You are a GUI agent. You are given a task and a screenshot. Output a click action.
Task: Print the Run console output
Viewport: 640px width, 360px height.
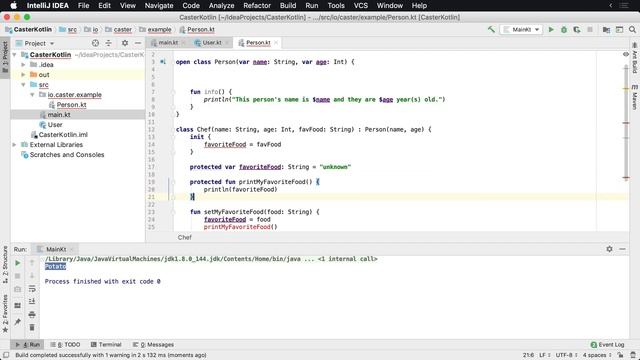(32, 314)
